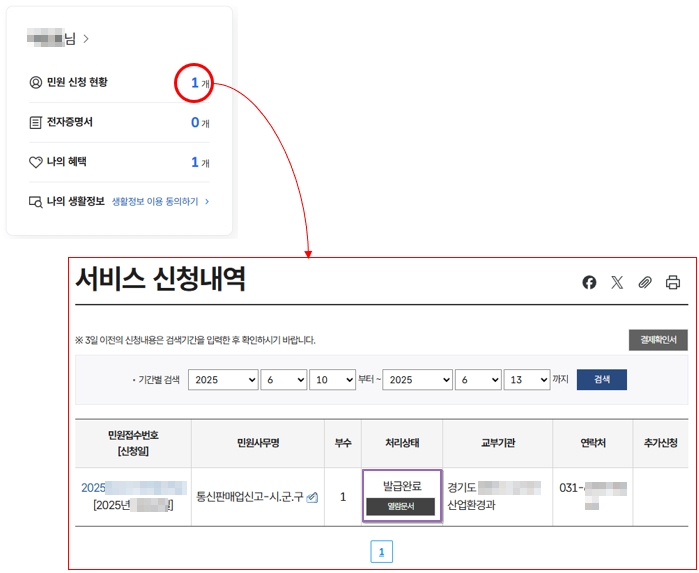This screenshot has height=573, width=699.
Task: Click the 전자증명서 count 0개
Action: (200, 123)
